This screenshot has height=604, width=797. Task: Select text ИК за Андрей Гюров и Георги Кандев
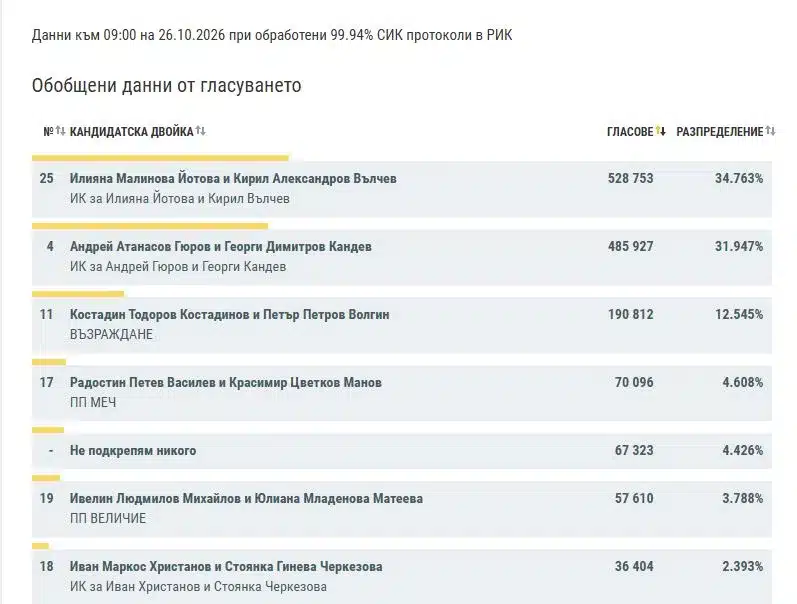(x=178, y=266)
